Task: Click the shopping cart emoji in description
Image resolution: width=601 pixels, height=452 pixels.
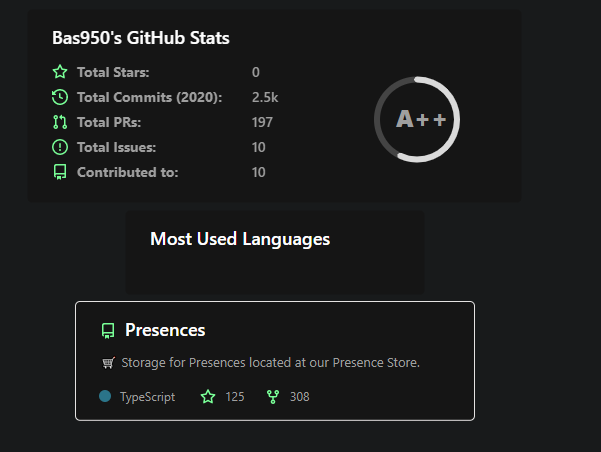Action: click(108, 363)
